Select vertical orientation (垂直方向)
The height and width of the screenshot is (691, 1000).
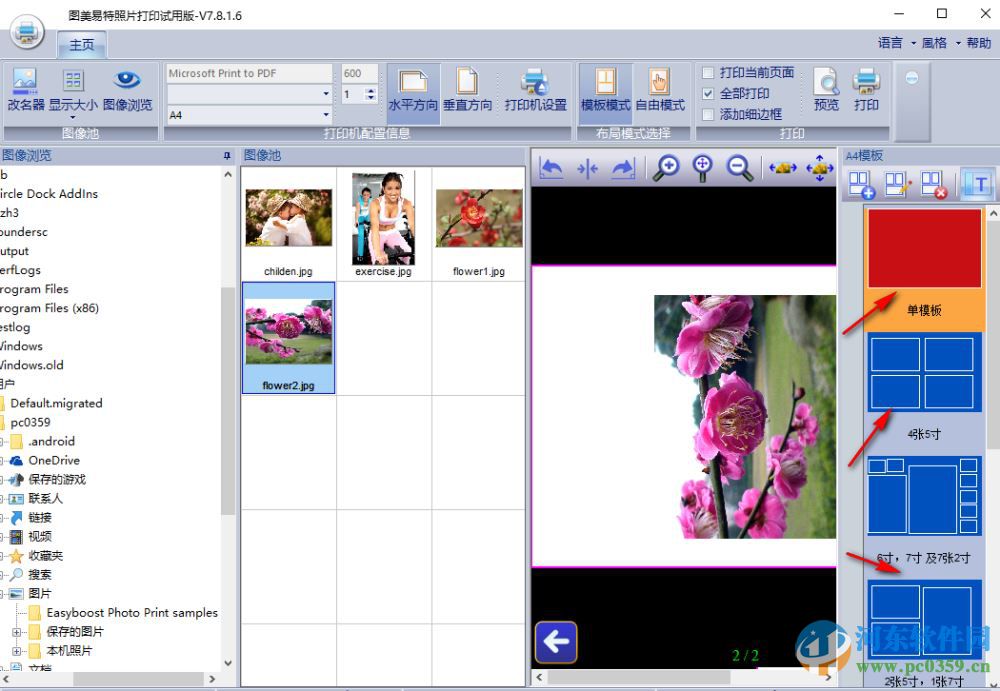click(x=467, y=89)
